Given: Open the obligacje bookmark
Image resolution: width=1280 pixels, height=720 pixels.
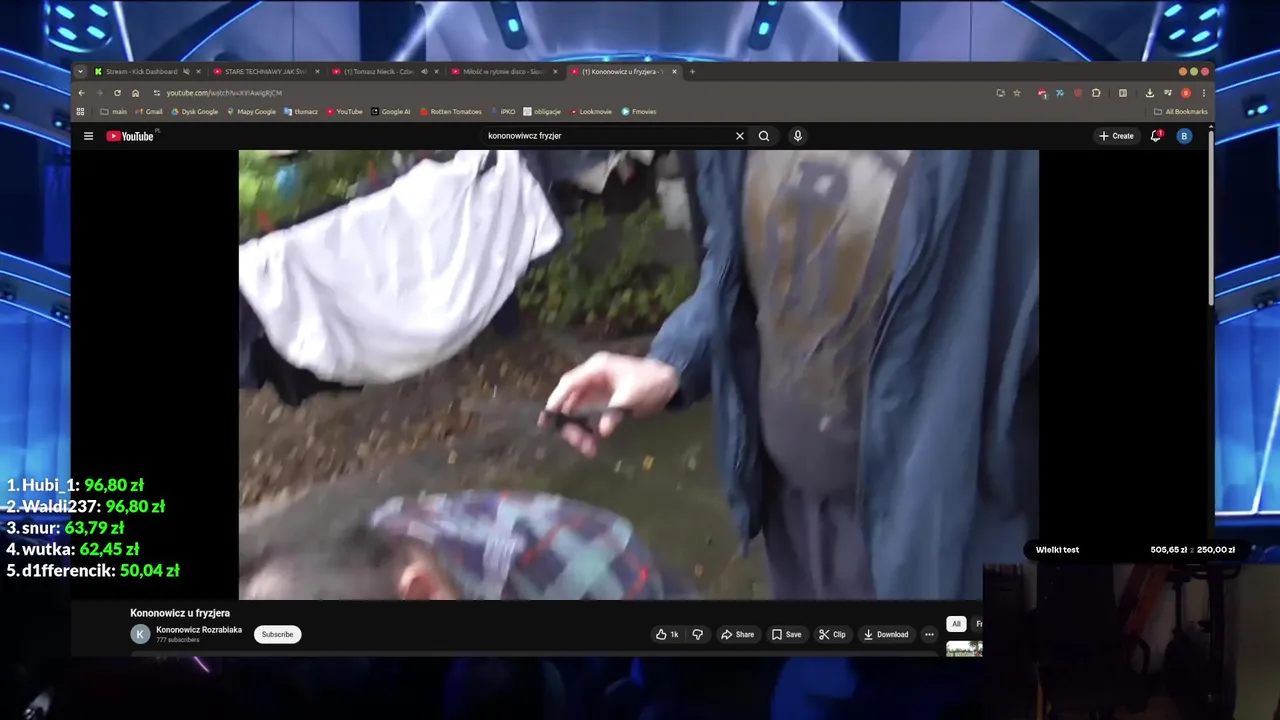Looking at the screenshot, I should click(542, 112).
